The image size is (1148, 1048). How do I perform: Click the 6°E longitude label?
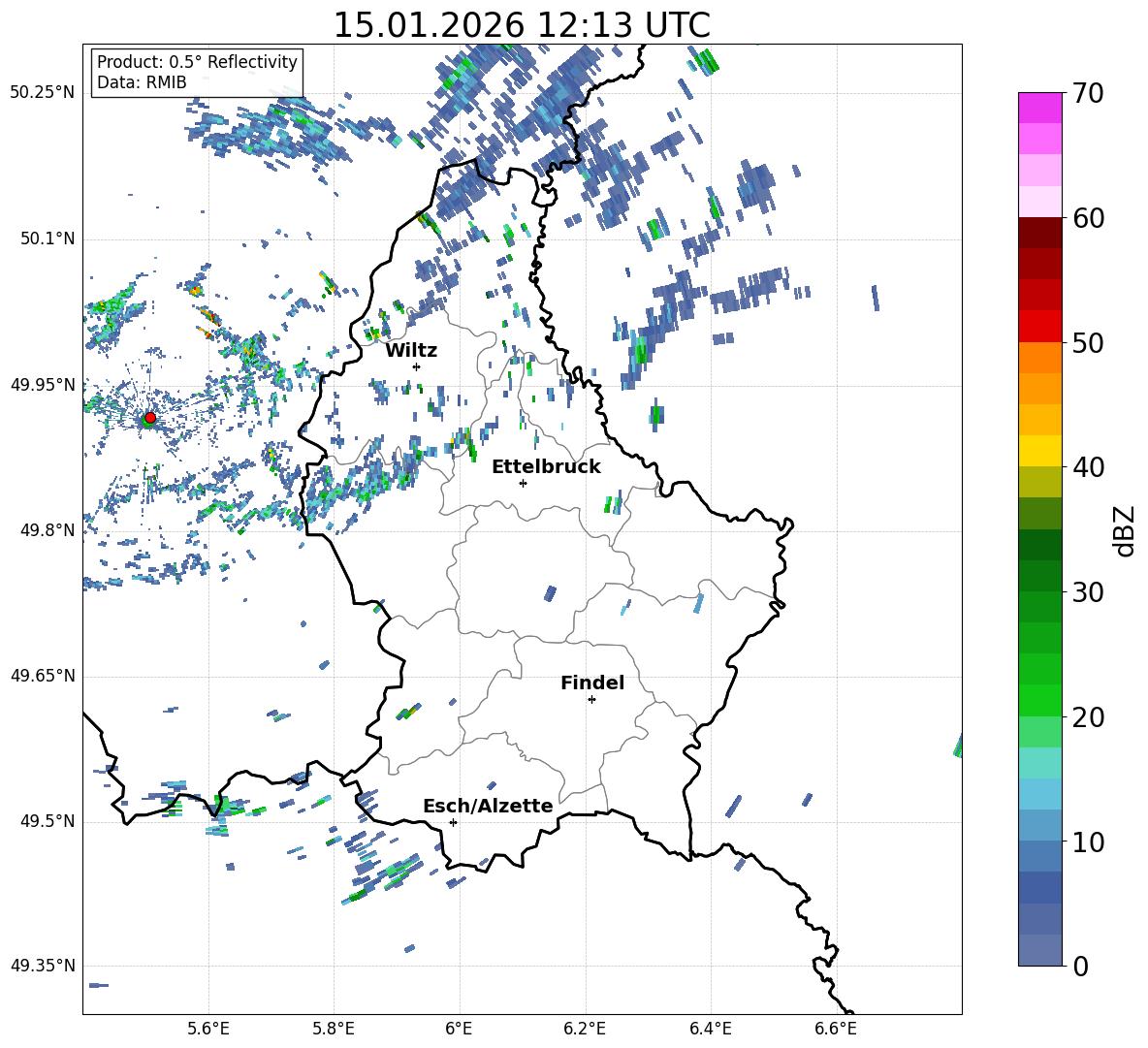[x=459, y=1029]
